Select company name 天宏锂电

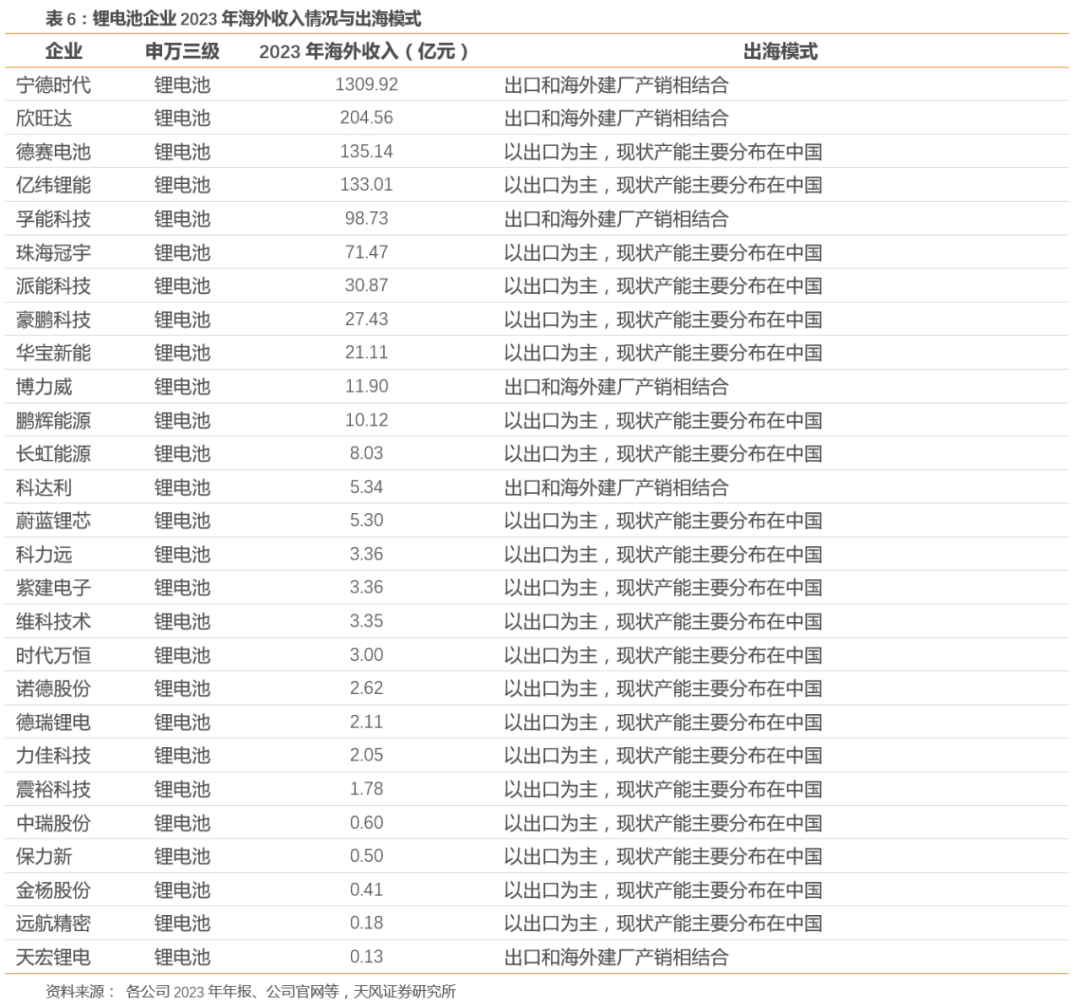tap(53, 957)
